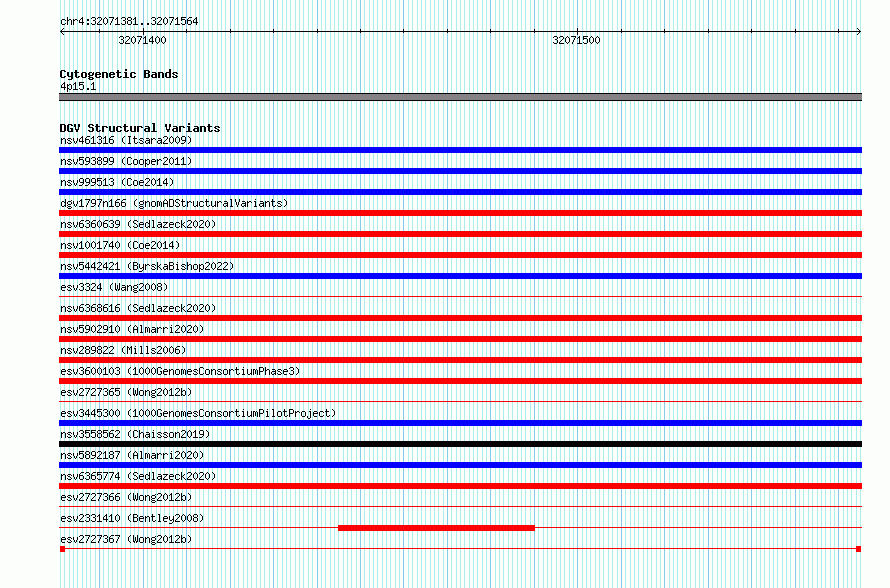Click the thin red line under esv2727366

(x=460, y=506)
